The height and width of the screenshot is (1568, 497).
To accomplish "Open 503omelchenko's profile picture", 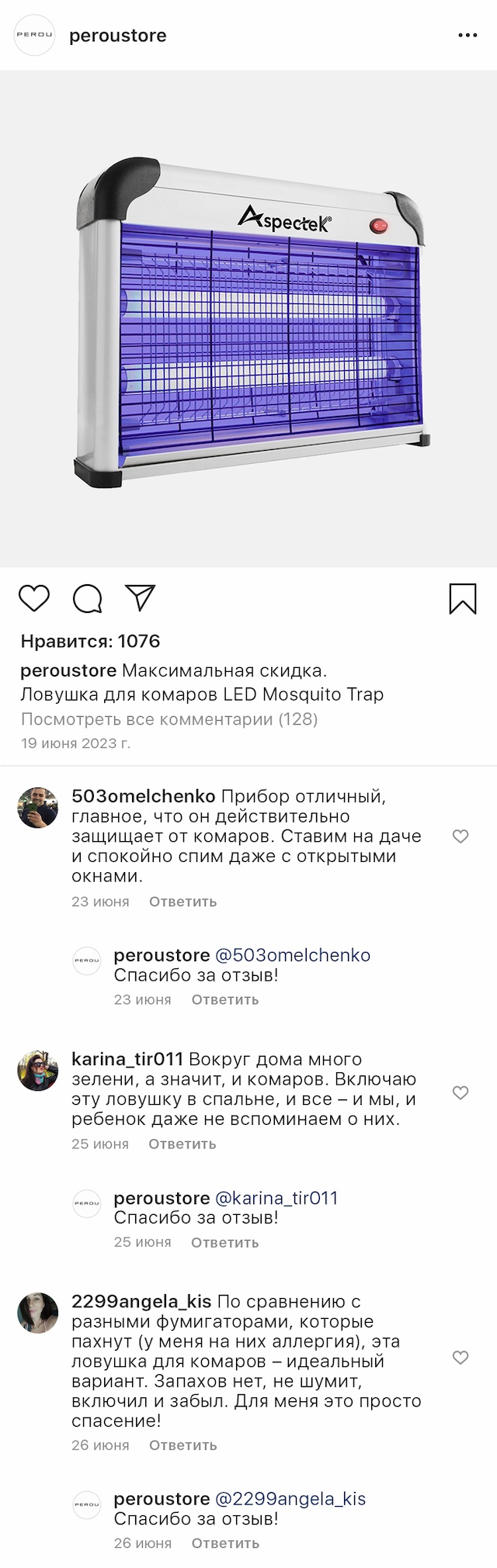I will pos(38,808).
